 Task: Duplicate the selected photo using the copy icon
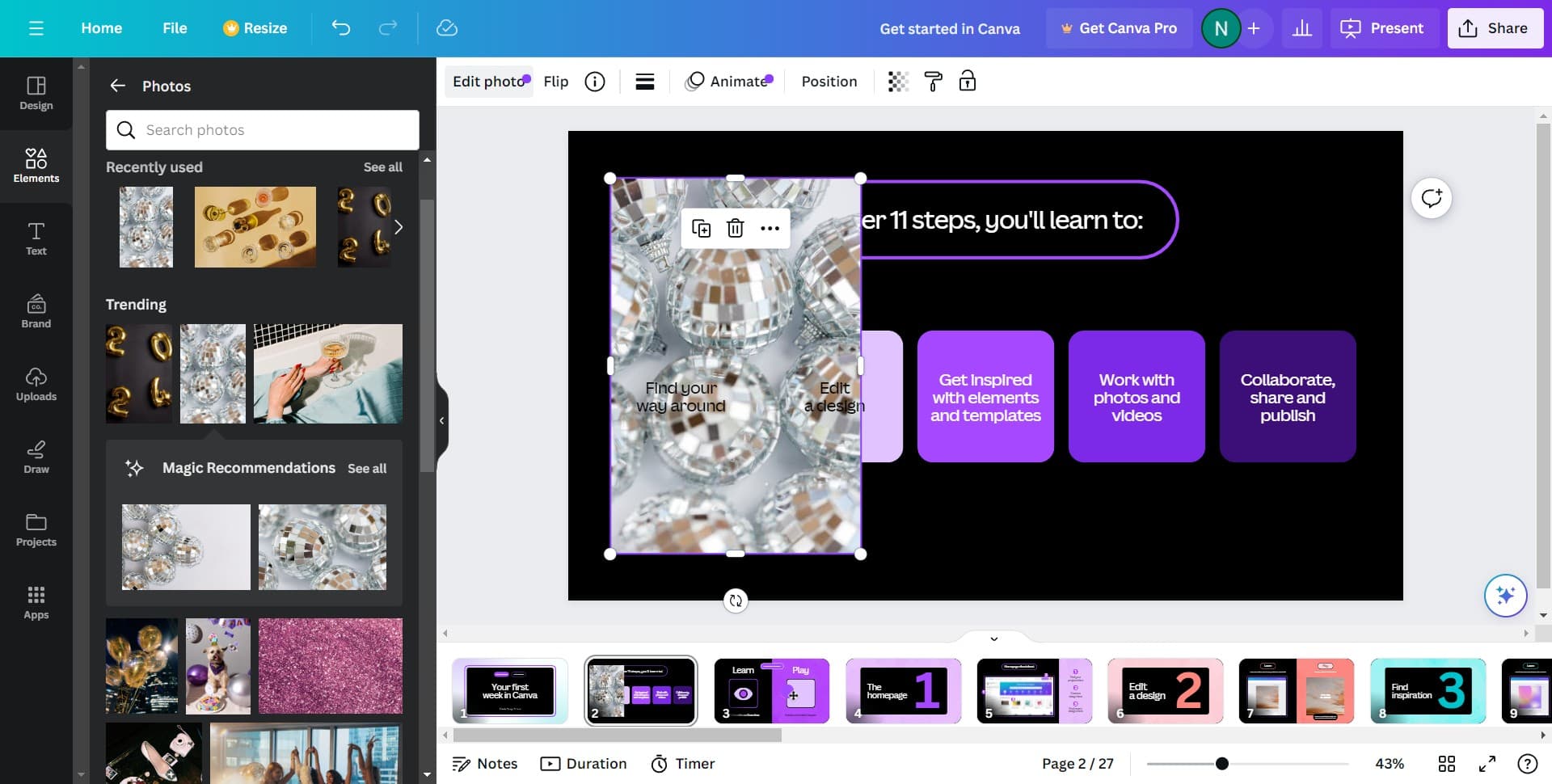[x=701, y=229]
